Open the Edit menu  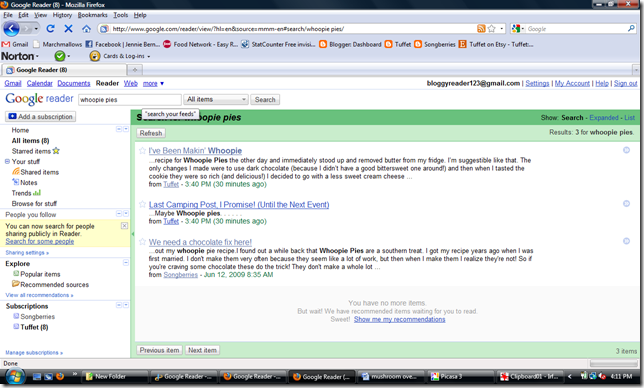[23, 15]
